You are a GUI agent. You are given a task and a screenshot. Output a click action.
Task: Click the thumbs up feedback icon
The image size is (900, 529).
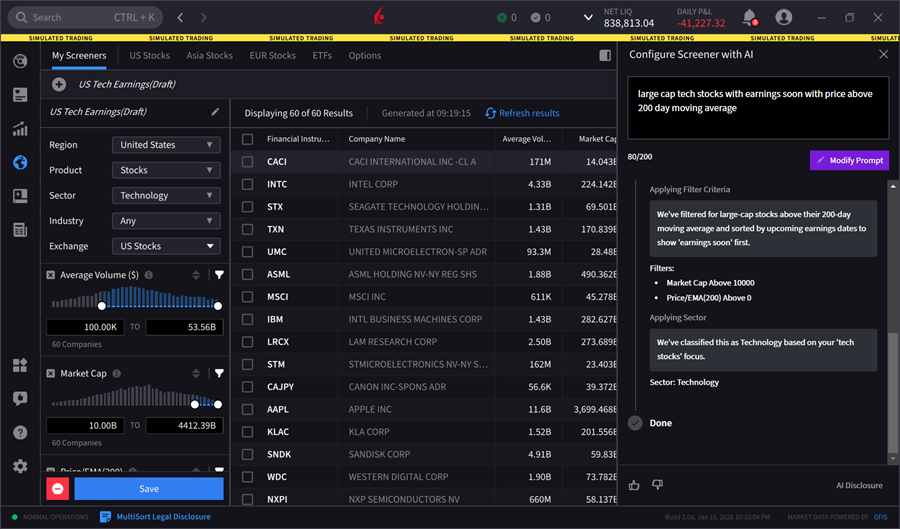(x=634, y=485)
